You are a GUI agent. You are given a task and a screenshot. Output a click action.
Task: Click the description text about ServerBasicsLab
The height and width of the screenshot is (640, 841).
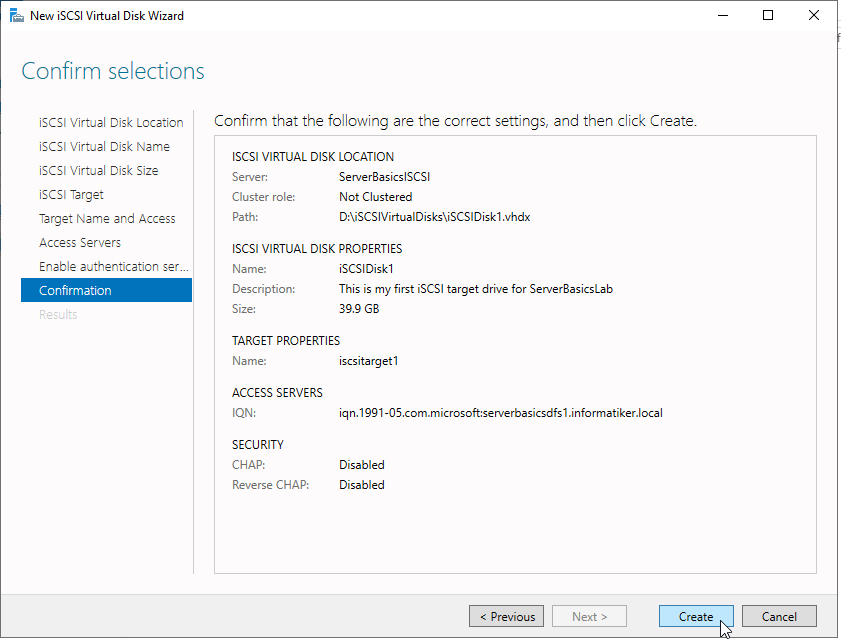475,289
